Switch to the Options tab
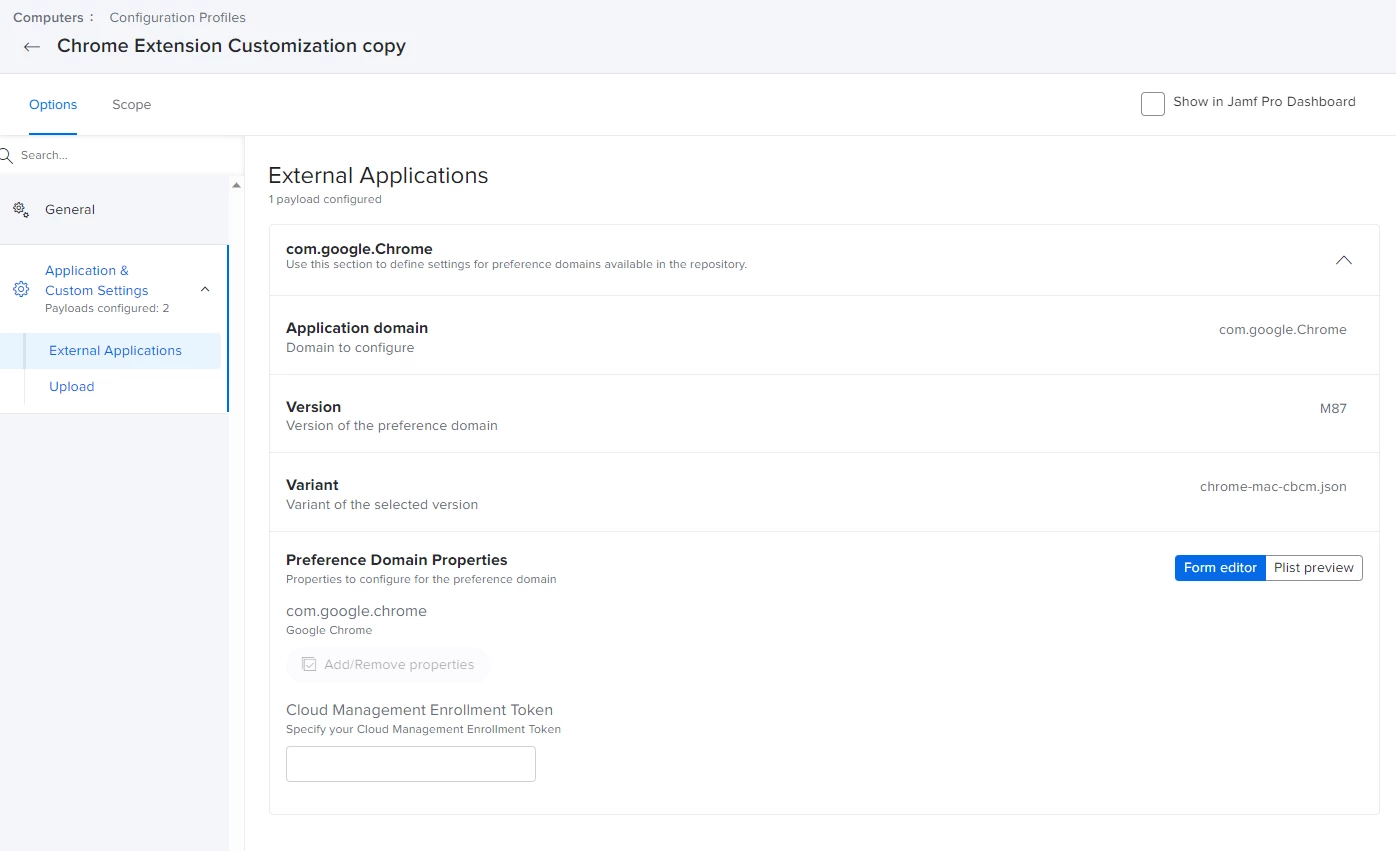The width and height of the screenshot is (1396, 851). pyautogui.click(x=53, y=104)
